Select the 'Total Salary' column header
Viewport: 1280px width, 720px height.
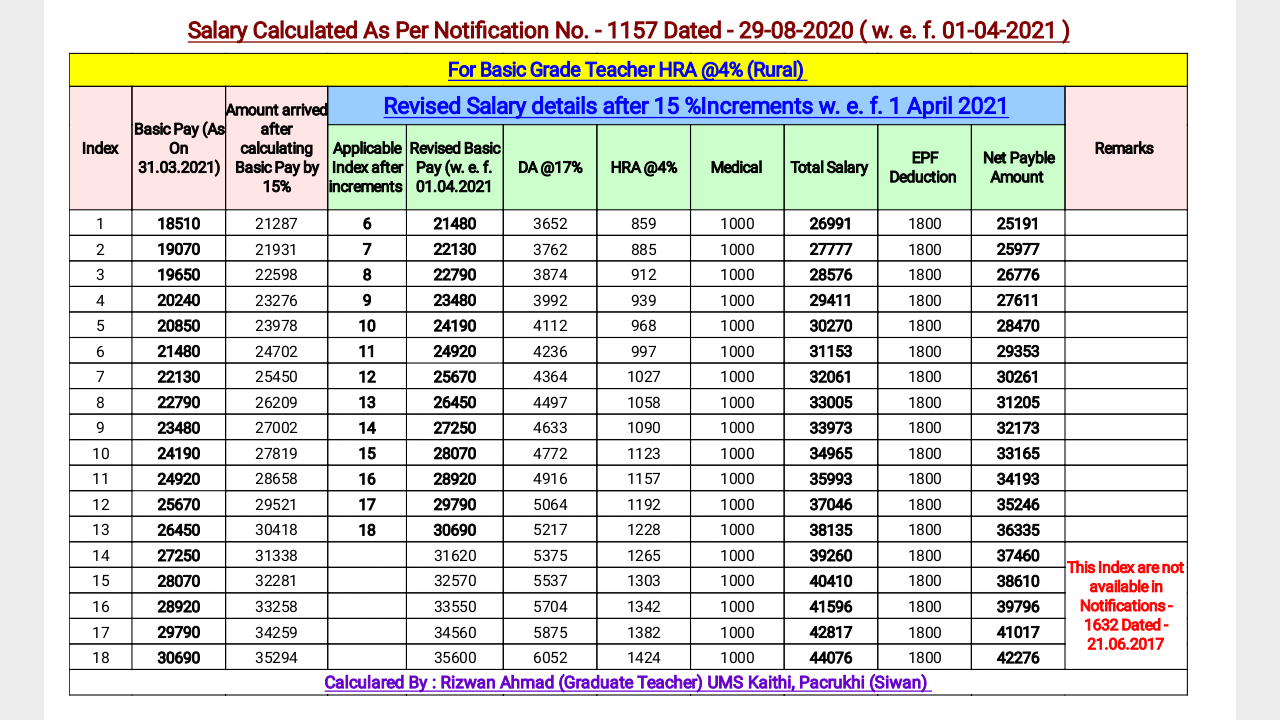[830, 167]
